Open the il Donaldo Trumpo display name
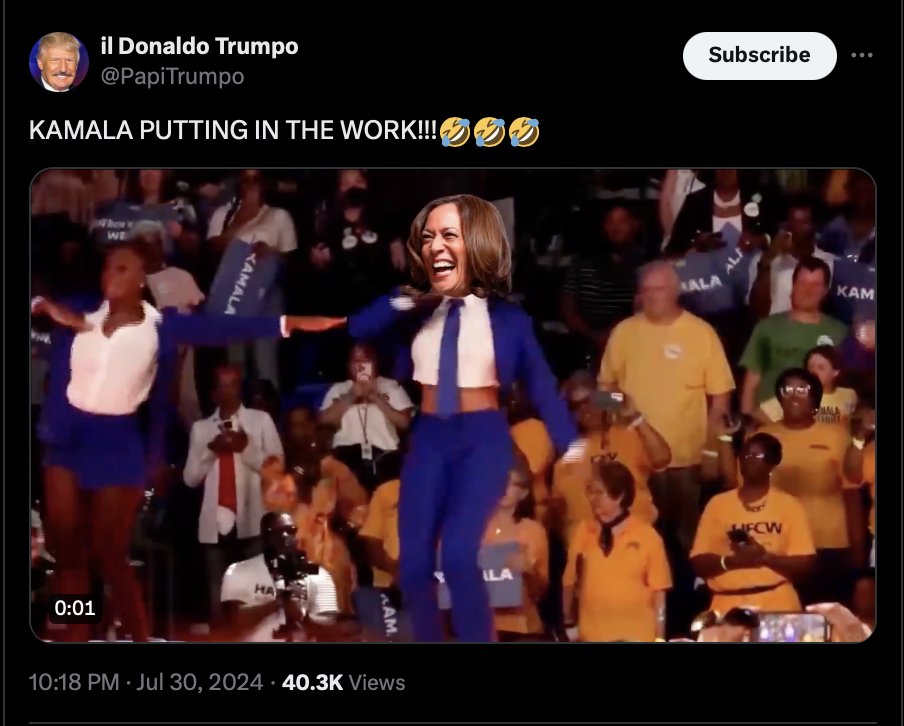 pyautogui.click(x=199, y=46)
